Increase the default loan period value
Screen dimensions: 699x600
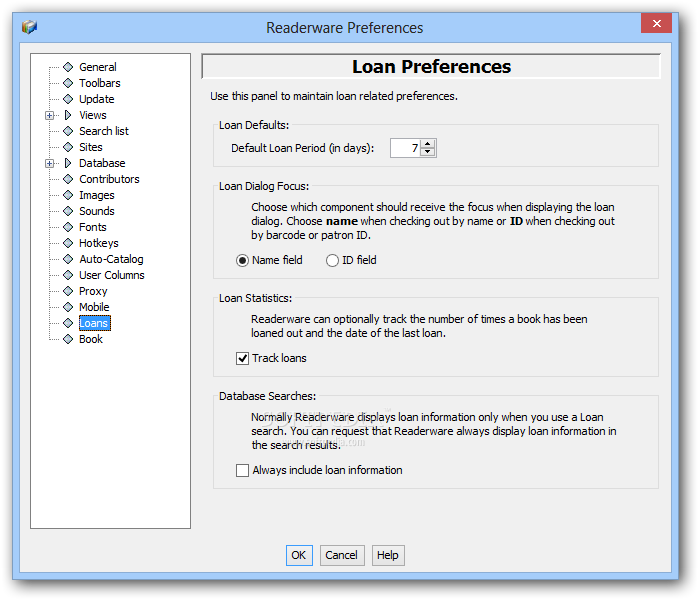tap(428, 144)
